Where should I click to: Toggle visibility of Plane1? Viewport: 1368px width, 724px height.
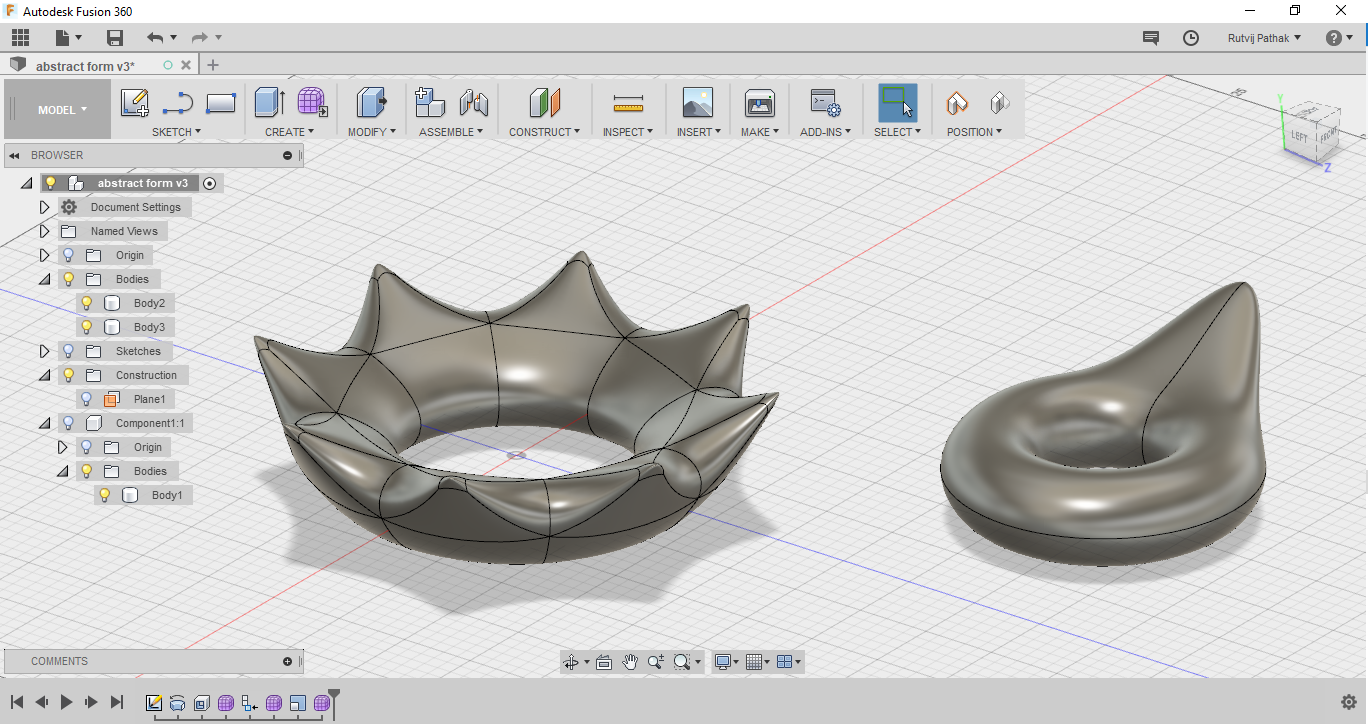click(x=87, y=399)
